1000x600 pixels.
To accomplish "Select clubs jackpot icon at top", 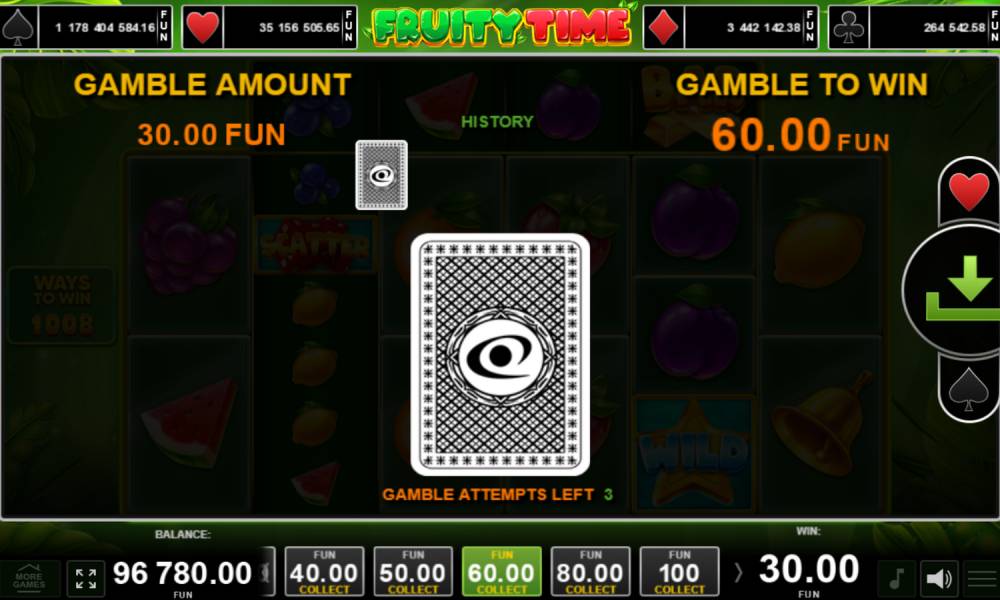I will 849,27.
